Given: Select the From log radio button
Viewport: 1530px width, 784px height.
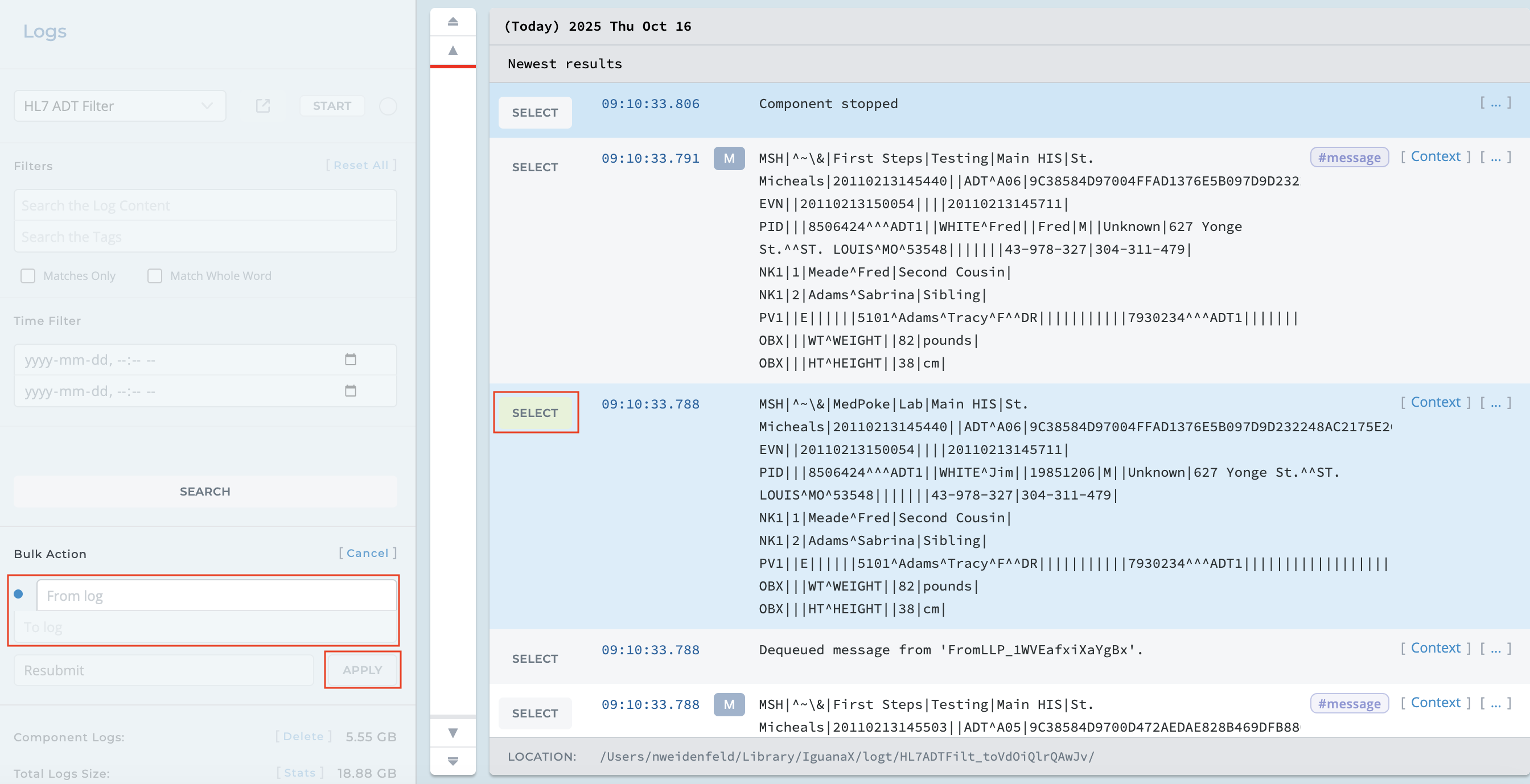Looking at the screenshot, I should pos(18,594).
